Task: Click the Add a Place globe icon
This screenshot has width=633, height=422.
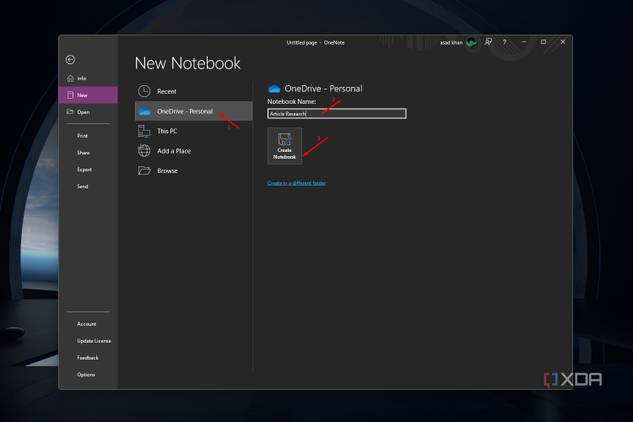Action: pos(144,151)
